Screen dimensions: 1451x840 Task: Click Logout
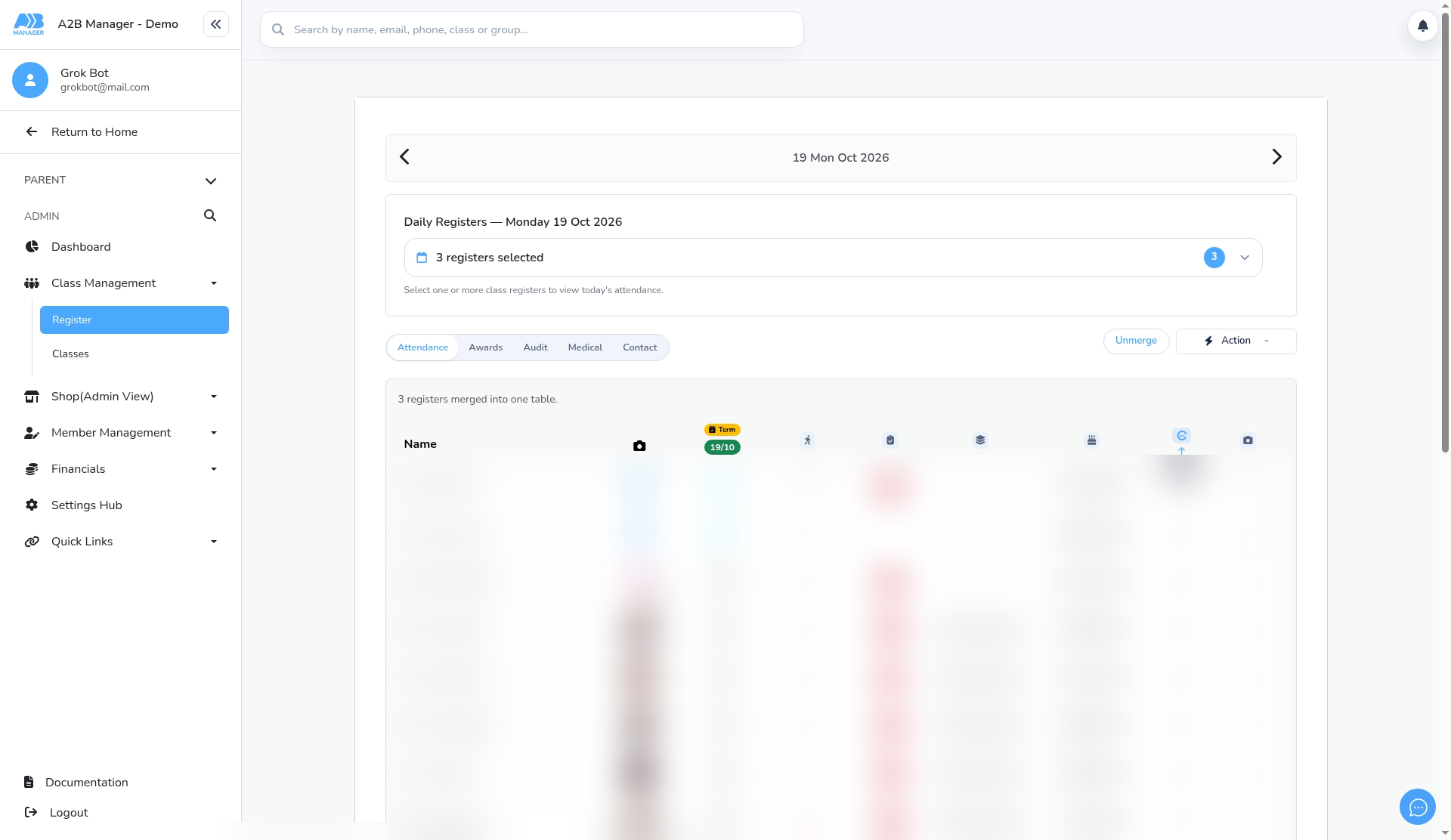(68, 813)
